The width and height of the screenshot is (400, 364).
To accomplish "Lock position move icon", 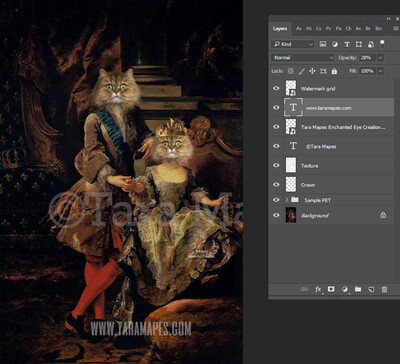I will pyautogui.click(x=312, y=71).
